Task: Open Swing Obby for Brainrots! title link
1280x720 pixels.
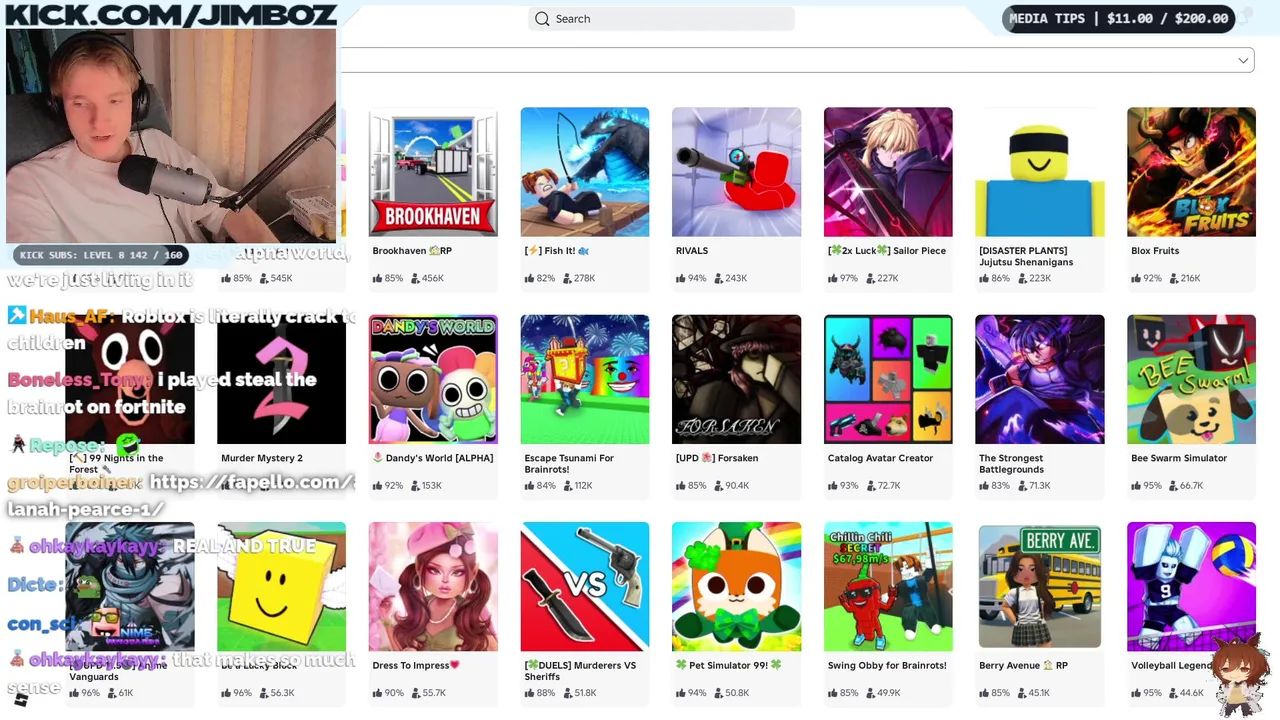Action: tap(887, 665)
